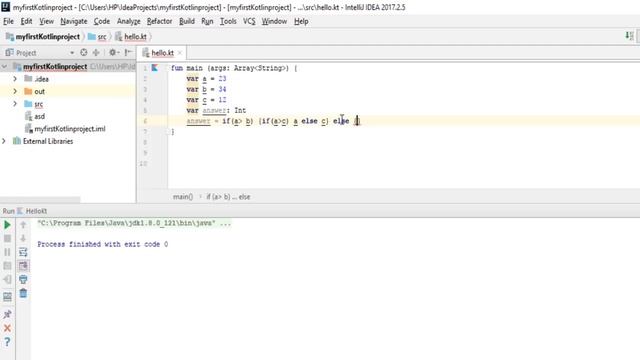Open the Help menu

[x=301, y=21]
